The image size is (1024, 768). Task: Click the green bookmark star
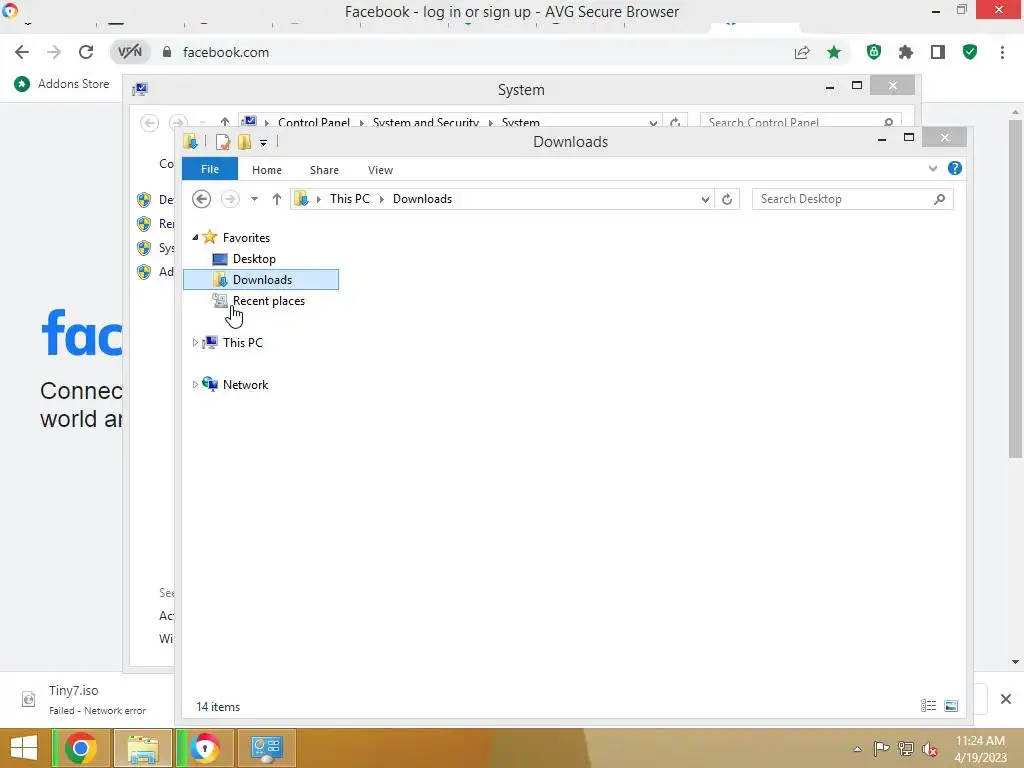(834, 52)
